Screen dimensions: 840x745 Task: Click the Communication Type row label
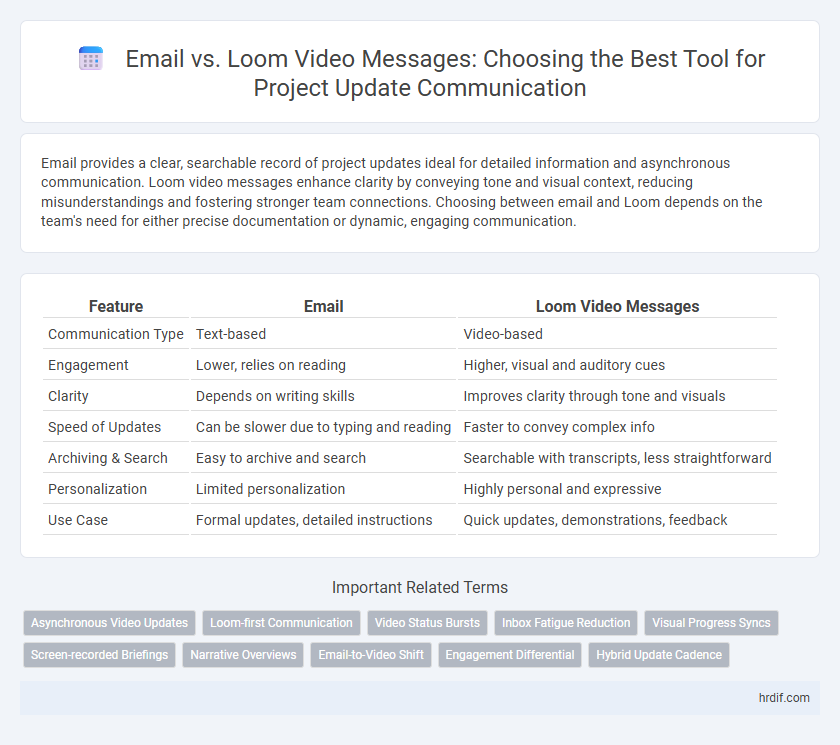pos(116,334)
